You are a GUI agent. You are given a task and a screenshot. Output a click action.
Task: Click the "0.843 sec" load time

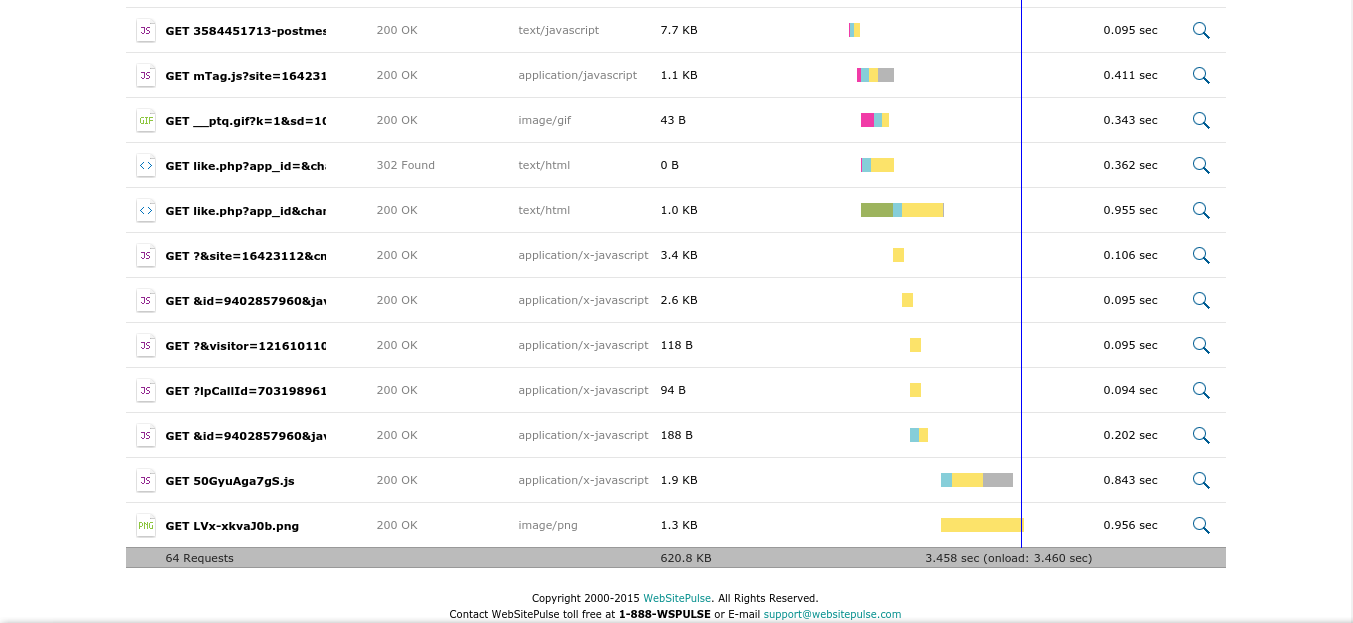click(1130, 480)
